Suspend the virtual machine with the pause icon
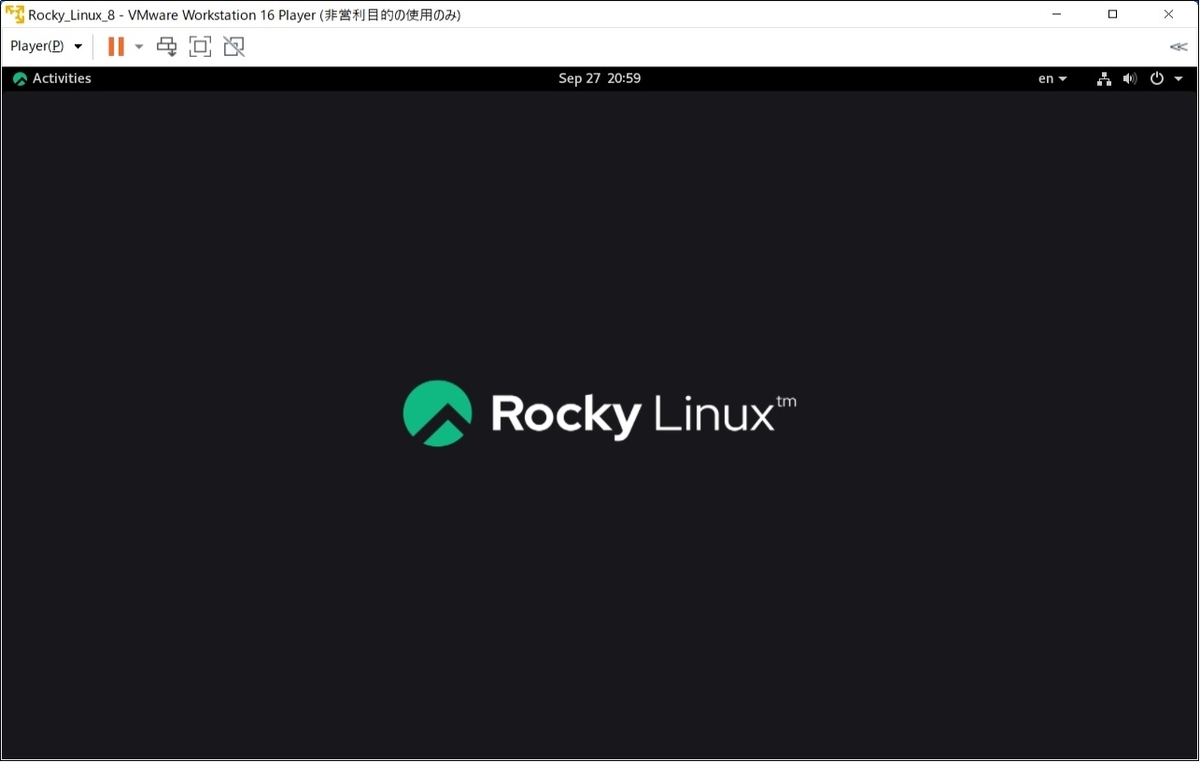This screenshot has height=762, width=1200. 115,46
